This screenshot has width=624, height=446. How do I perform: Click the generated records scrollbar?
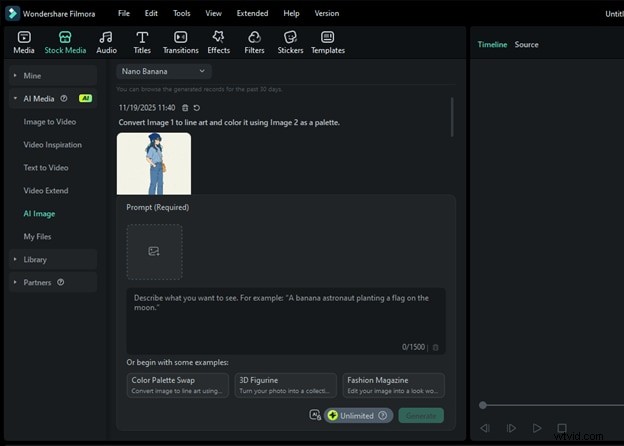coord(452,117)
